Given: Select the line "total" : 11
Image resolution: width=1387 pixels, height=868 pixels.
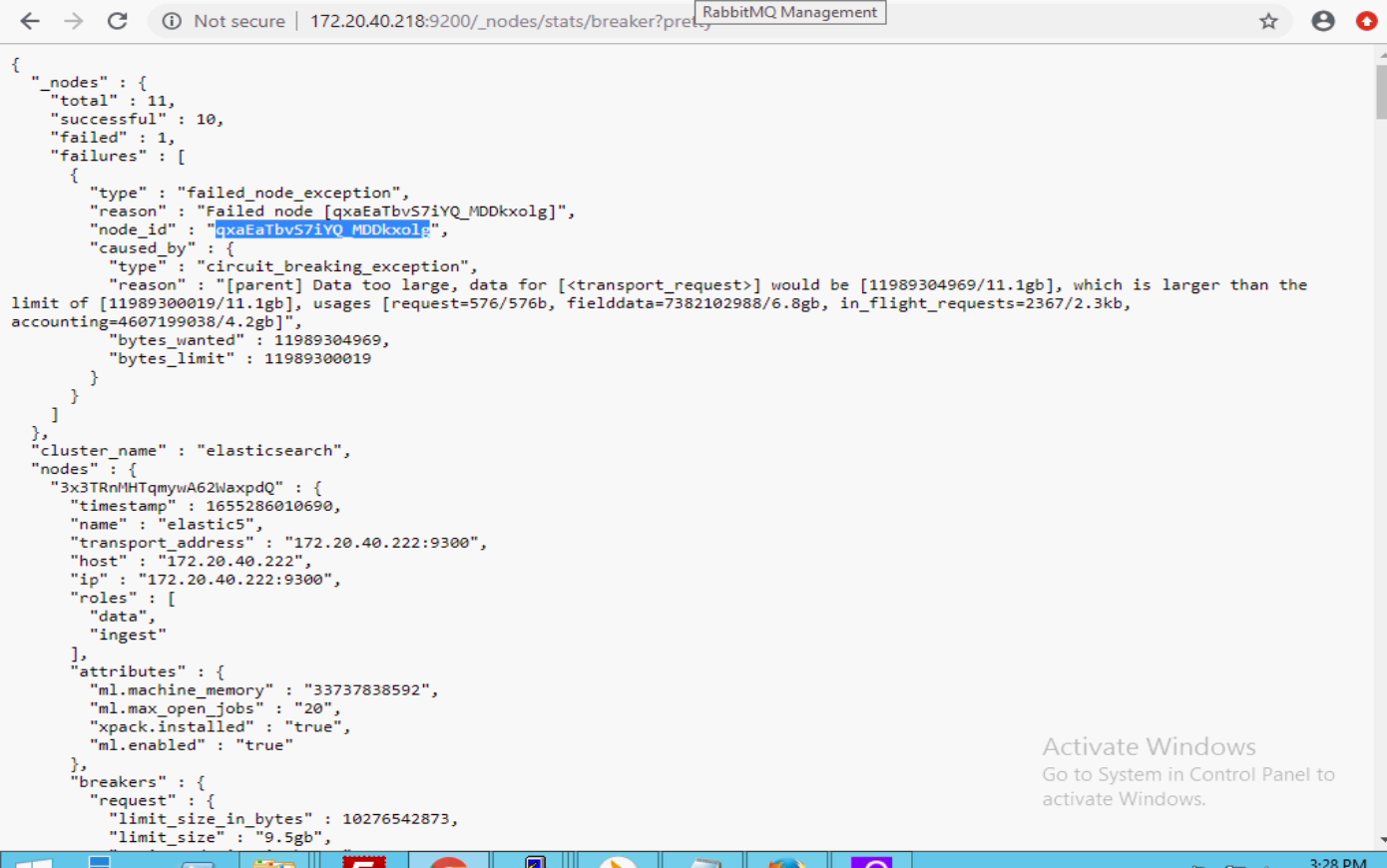Looking at the screenshot, I should 113,101.
